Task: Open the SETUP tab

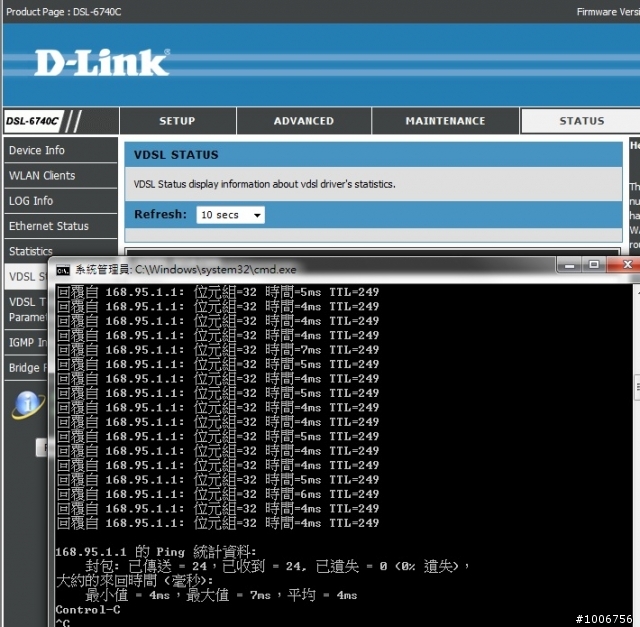Action: click(178, 121)
